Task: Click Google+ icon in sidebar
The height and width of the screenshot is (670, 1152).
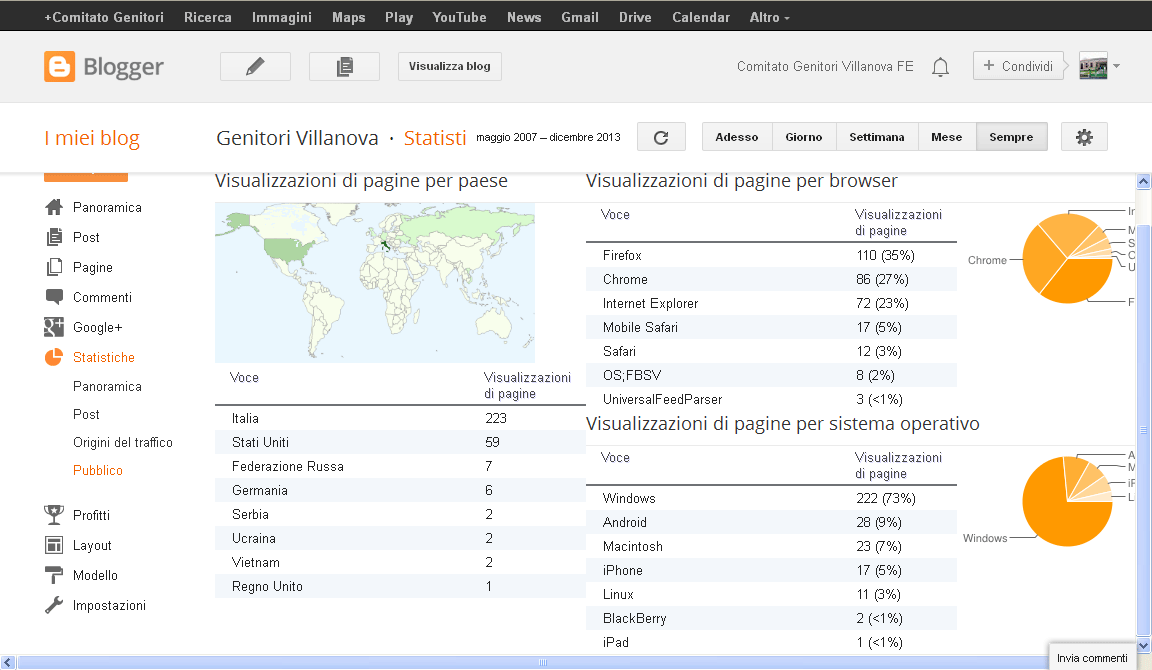Action: pyautogui.click(x=54, y=327)
